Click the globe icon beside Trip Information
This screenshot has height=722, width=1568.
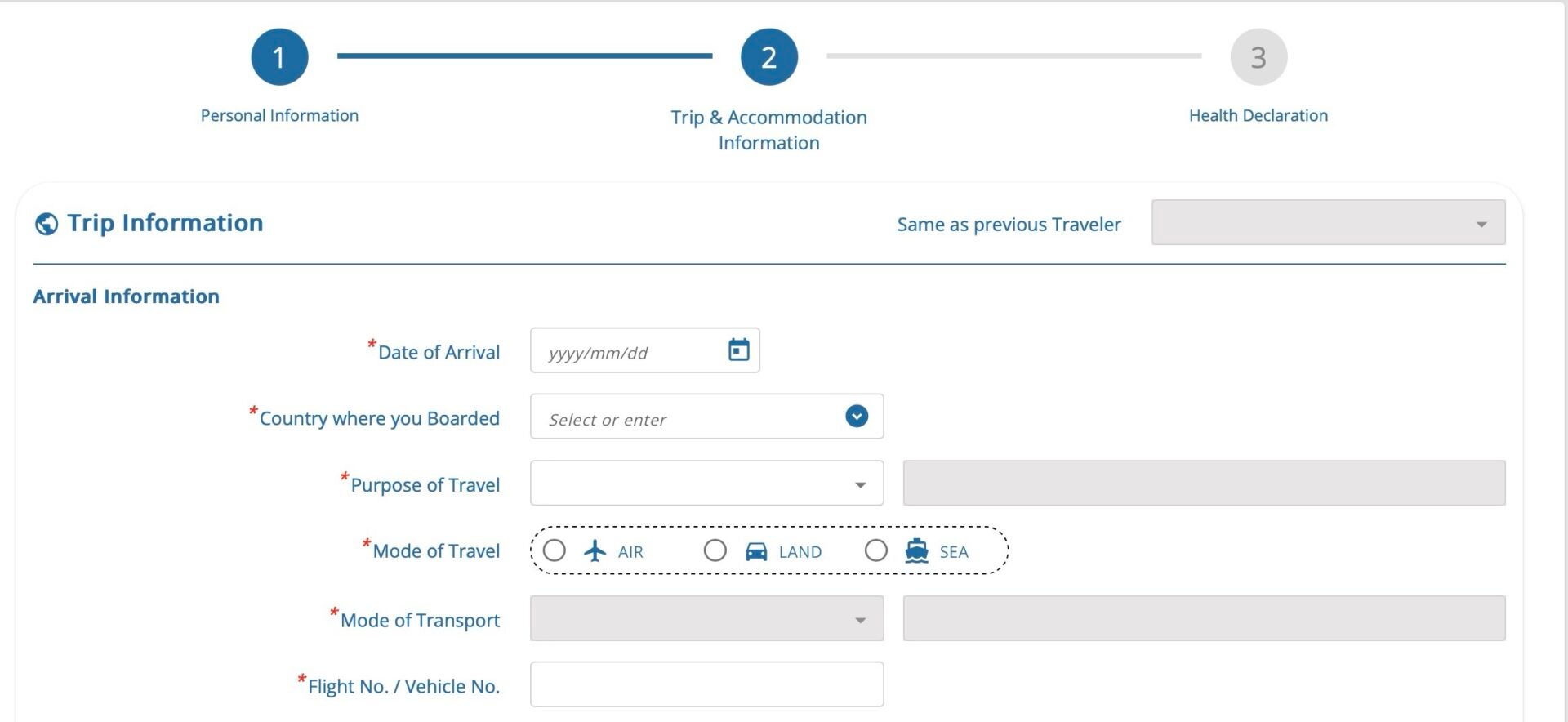coord(47,224)
